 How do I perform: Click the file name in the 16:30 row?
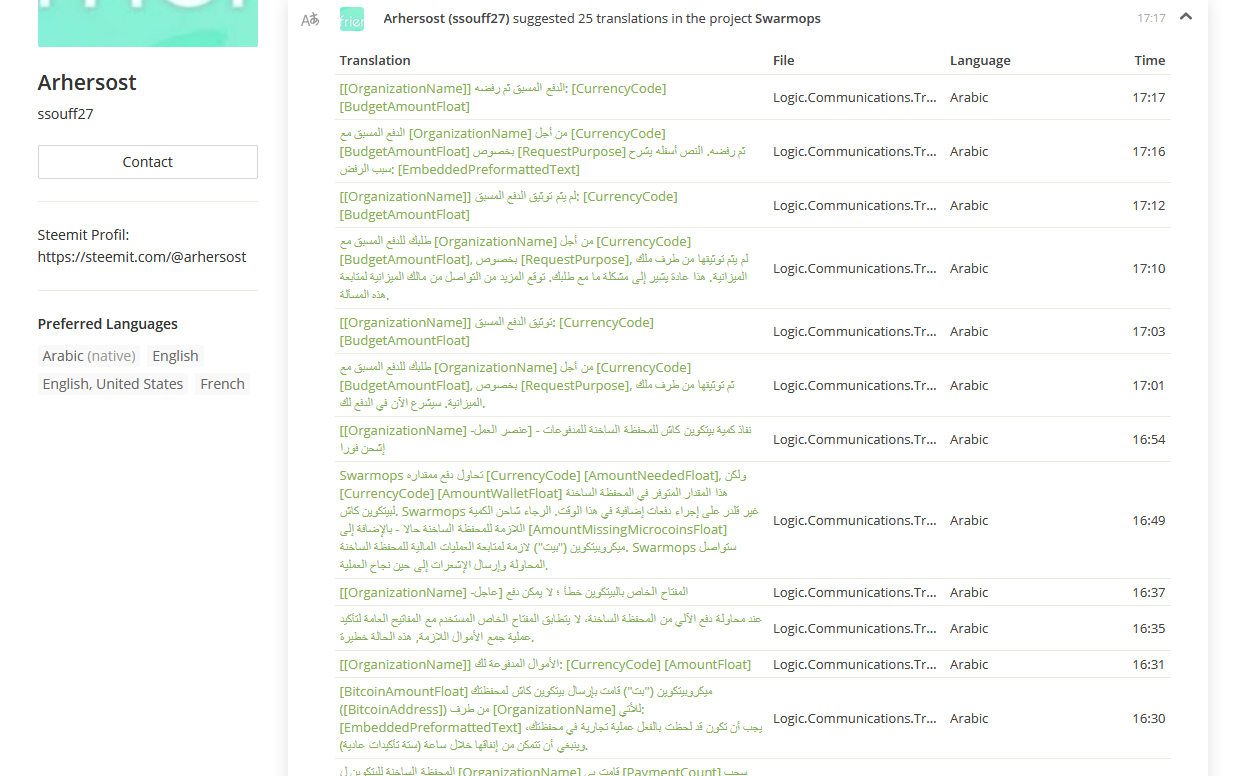tap(855, 718)
